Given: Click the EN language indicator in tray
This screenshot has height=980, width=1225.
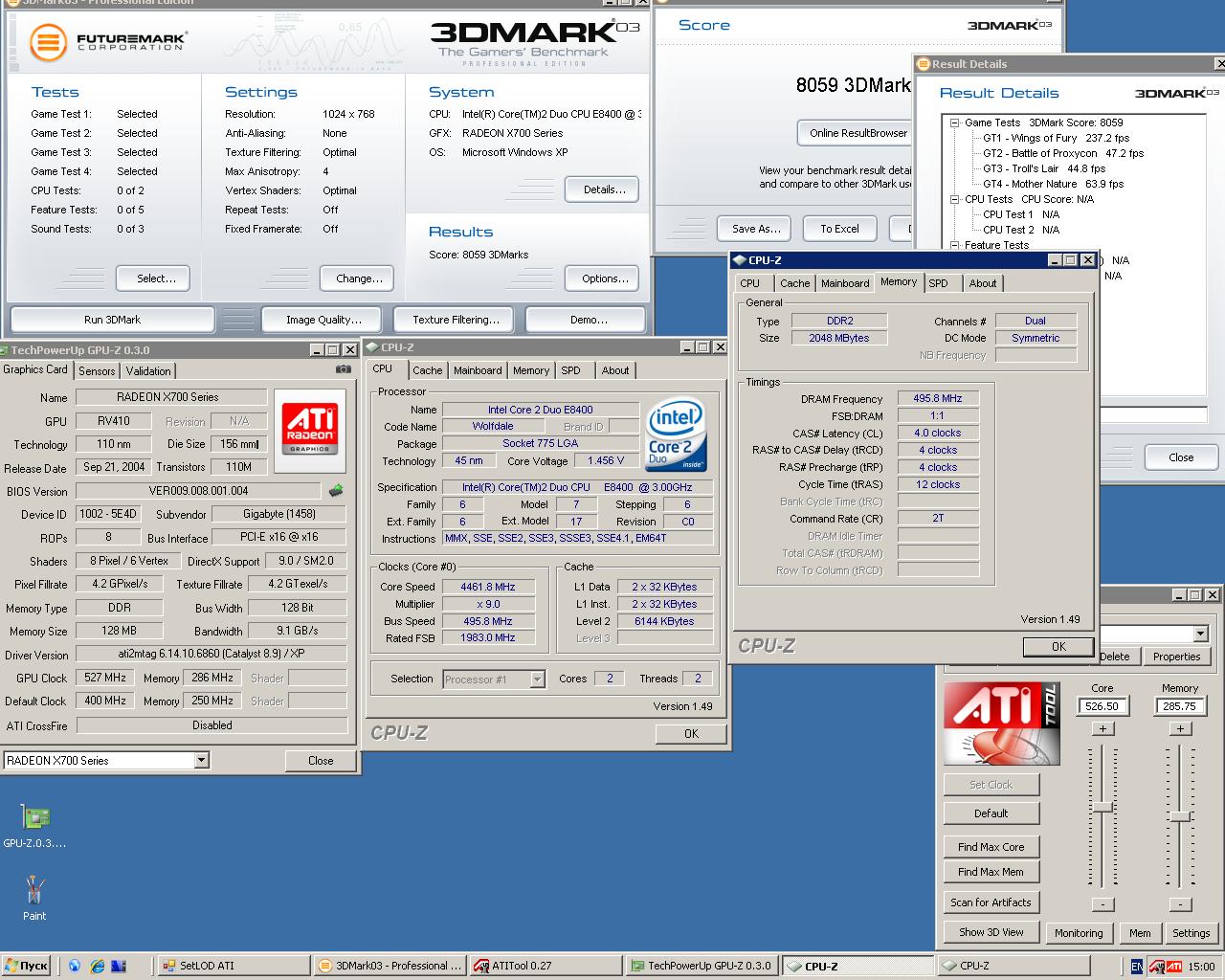Looking at the screenshot, I should pyautogui.click(x=1136, y=966).
